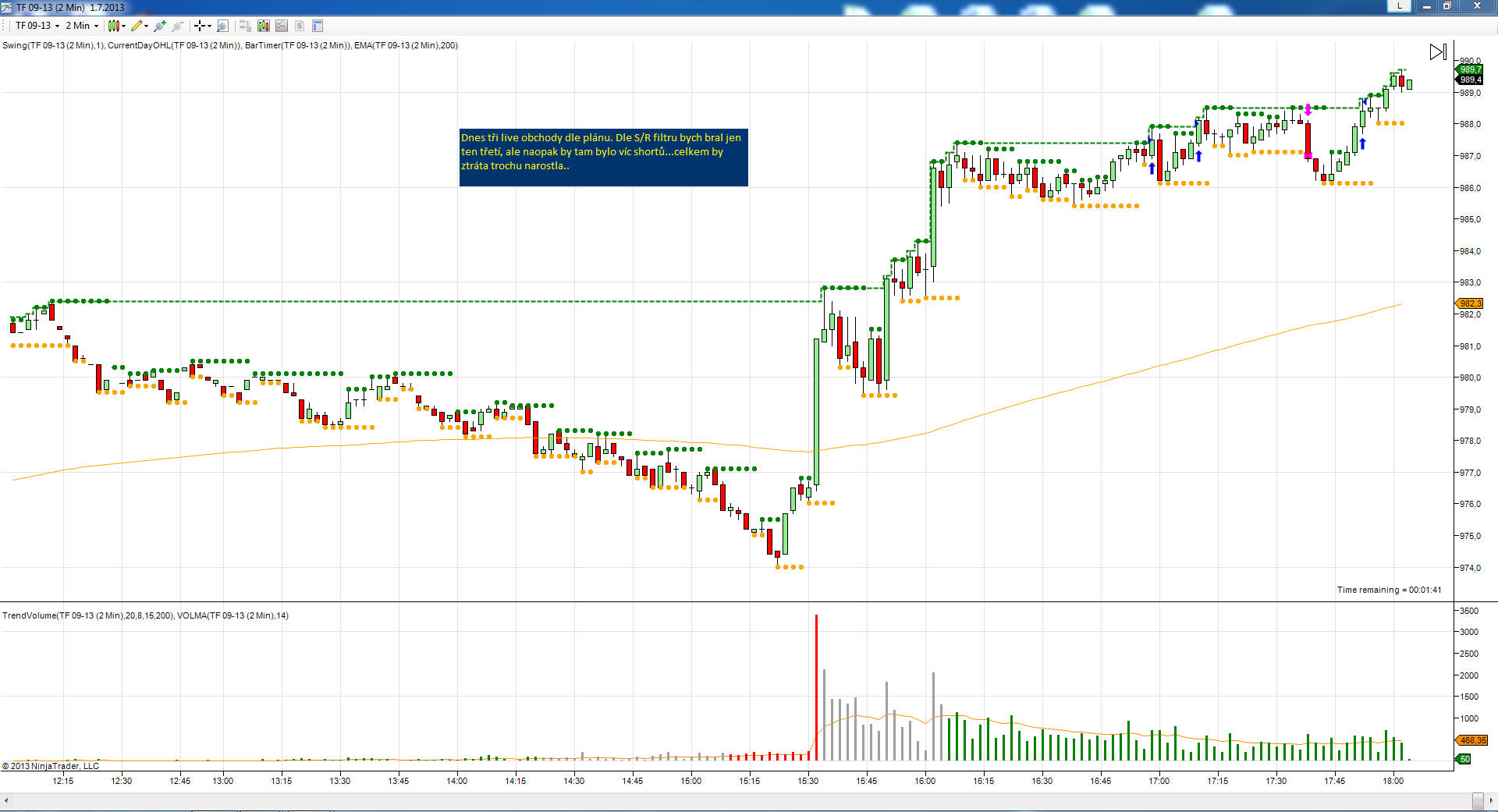Activate the crosshair cursor icon

click(200, 26)
